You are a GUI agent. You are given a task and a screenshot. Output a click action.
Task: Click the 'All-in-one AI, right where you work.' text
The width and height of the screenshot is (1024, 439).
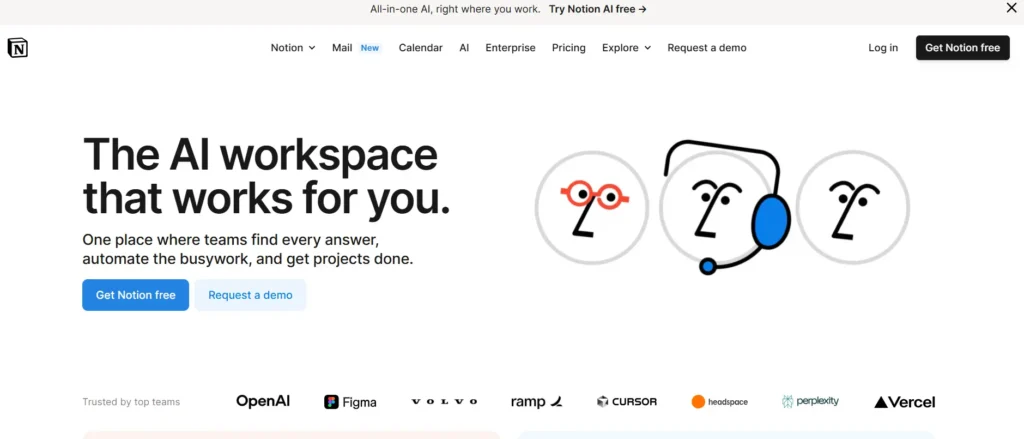(x=455, y=9)
